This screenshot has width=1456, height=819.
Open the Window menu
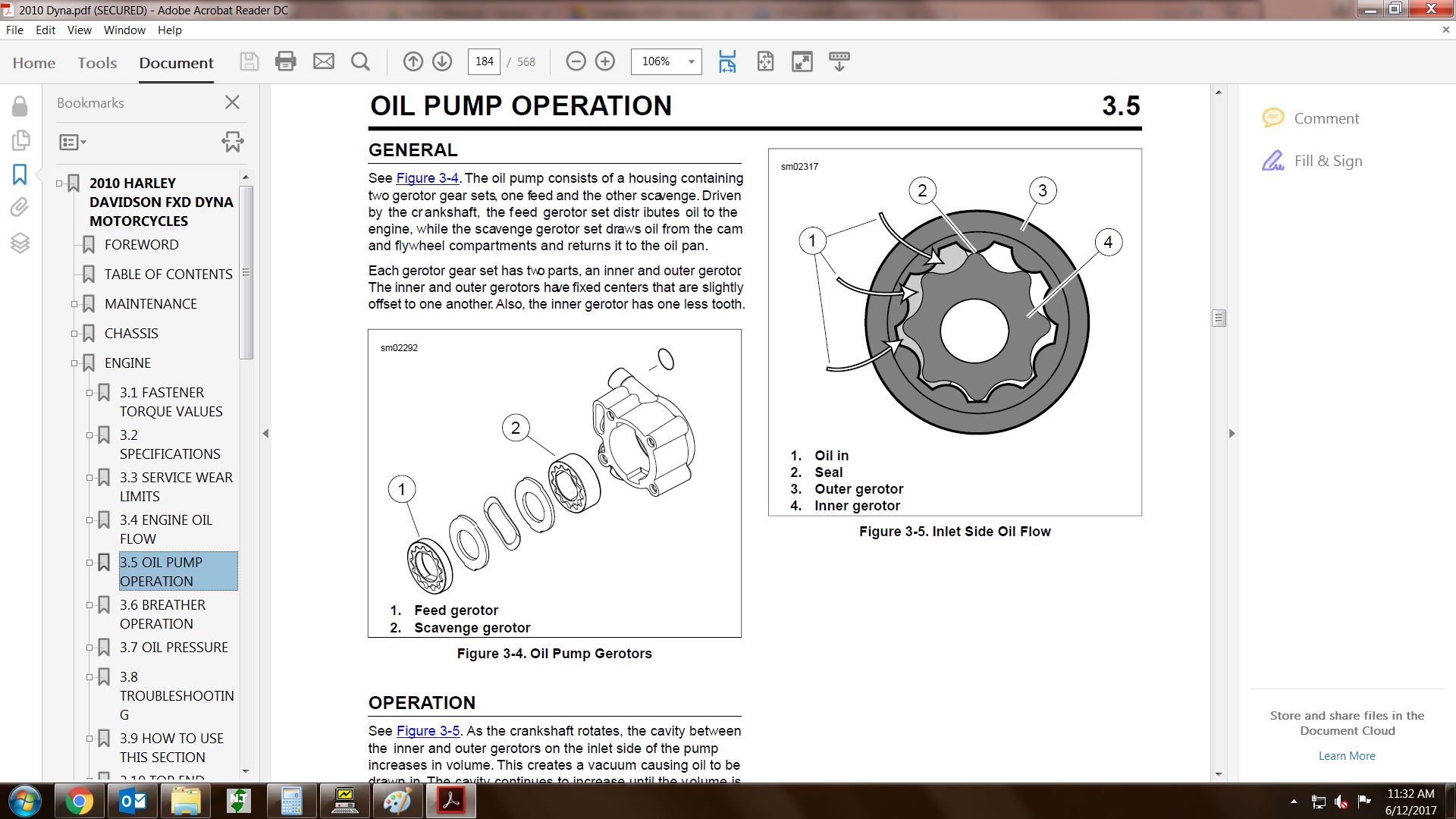click(x=124, y=30)
